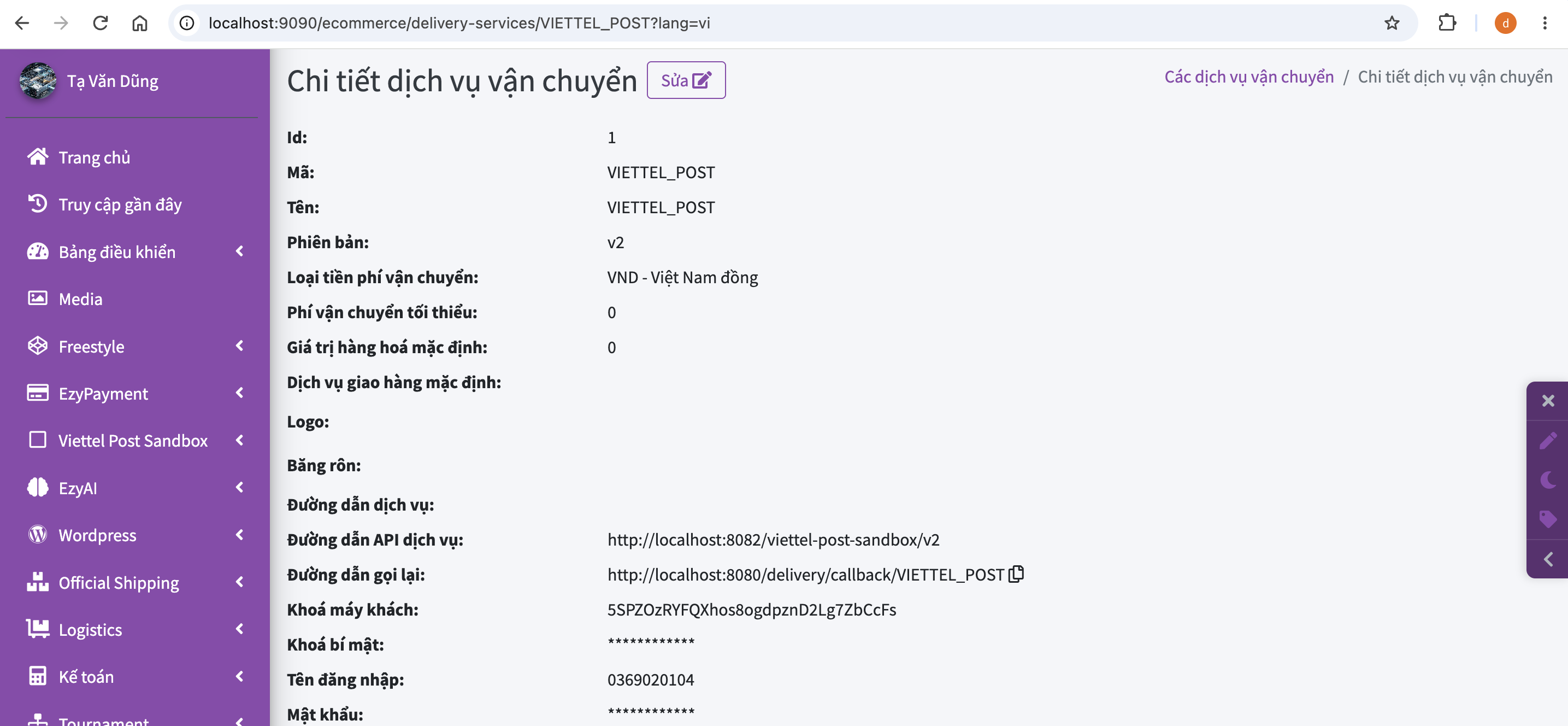Select the 'VND - Việt Nam đồng' value
Viewport: 1568px width, 726px height.
(x=682, y=277)
